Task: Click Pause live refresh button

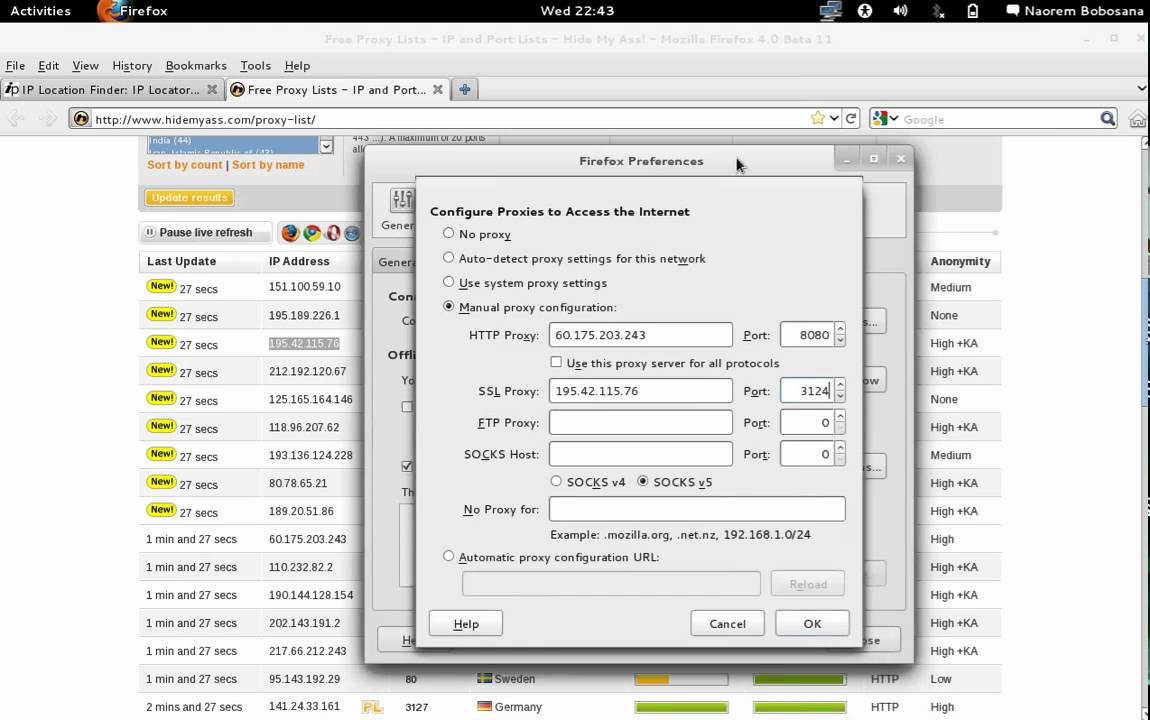Action: 205,232
